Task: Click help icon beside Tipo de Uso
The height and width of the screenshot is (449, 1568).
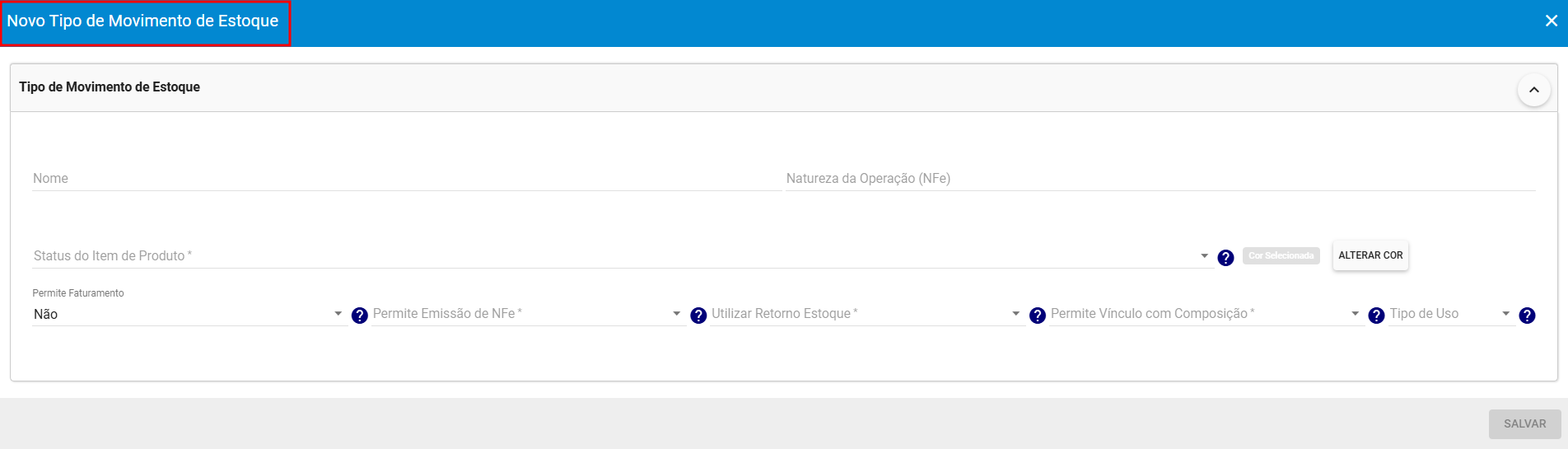Action: tap(1527, 316)
